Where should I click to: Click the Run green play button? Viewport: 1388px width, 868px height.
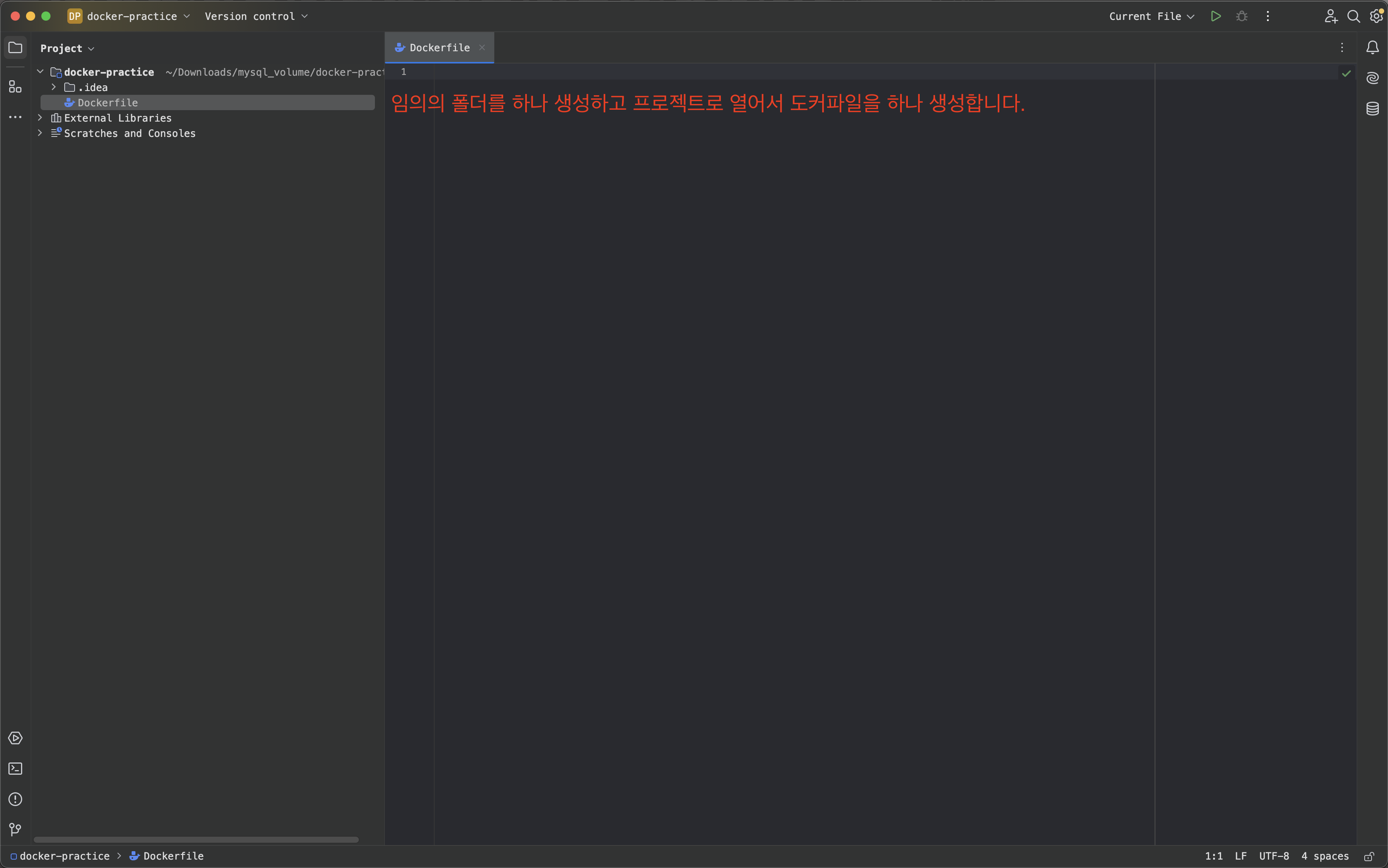tap(1216, 16)
